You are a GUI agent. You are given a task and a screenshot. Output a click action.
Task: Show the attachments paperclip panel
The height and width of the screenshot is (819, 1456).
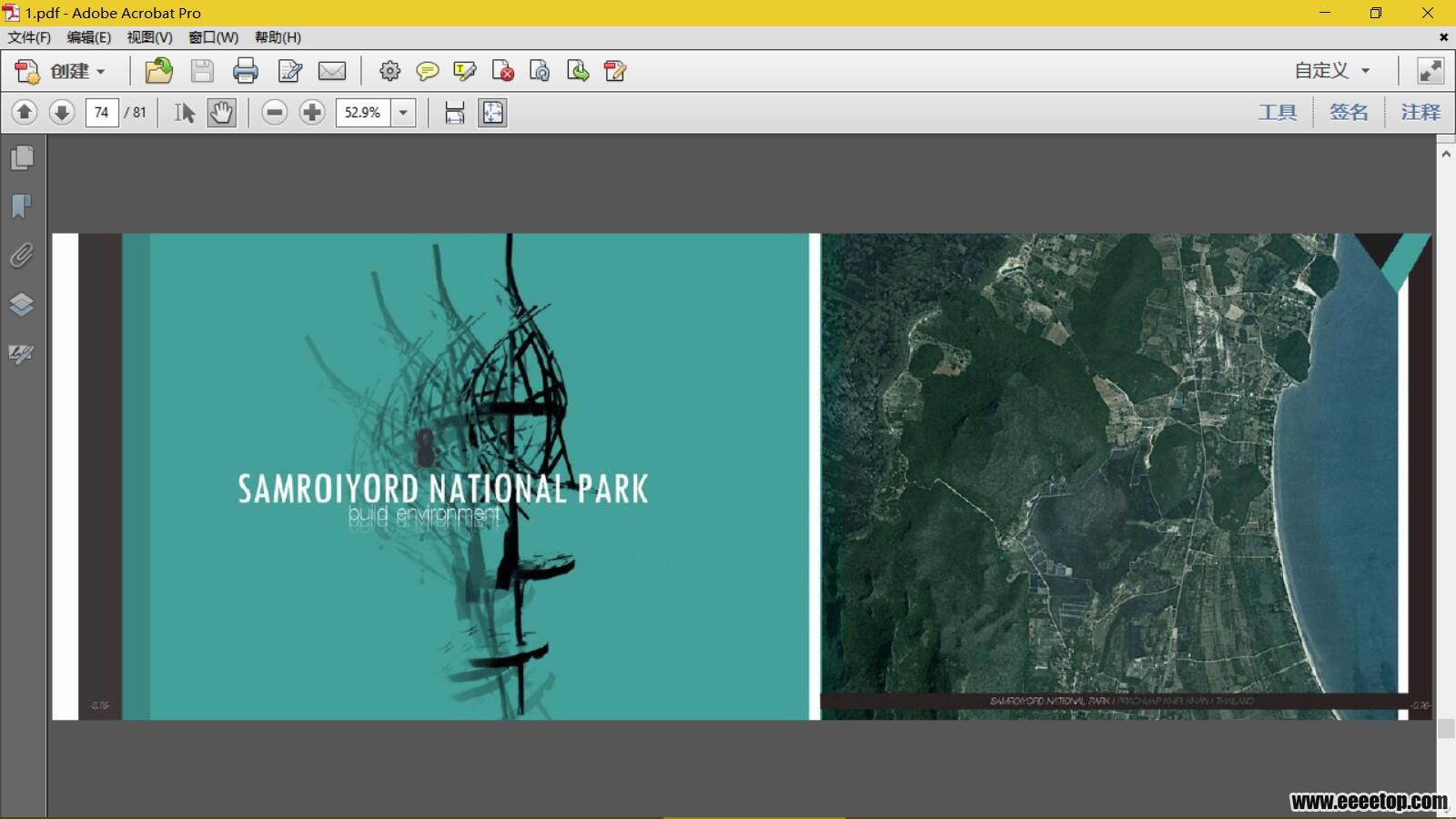click(22, 256)
